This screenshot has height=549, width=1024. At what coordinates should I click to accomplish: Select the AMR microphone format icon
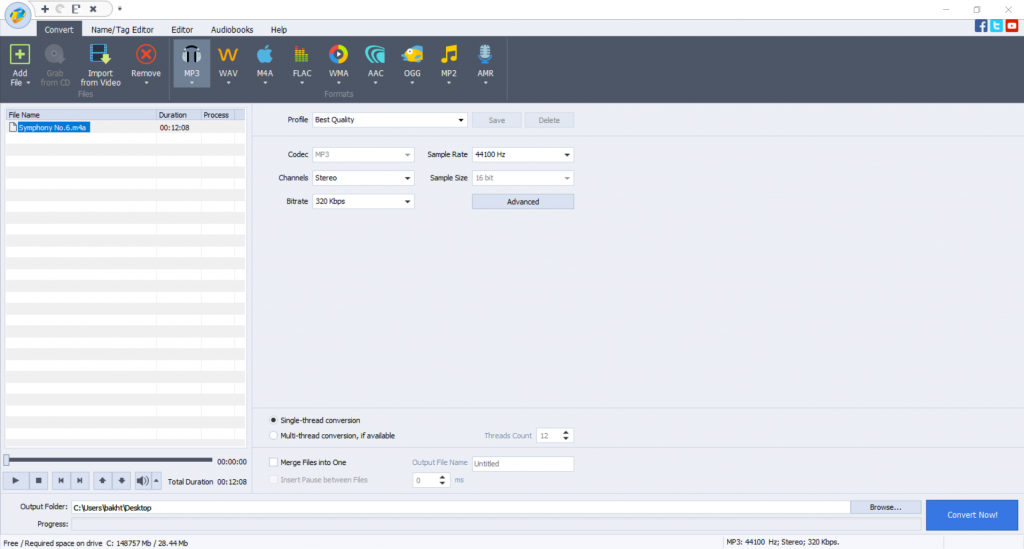[485, 56]
